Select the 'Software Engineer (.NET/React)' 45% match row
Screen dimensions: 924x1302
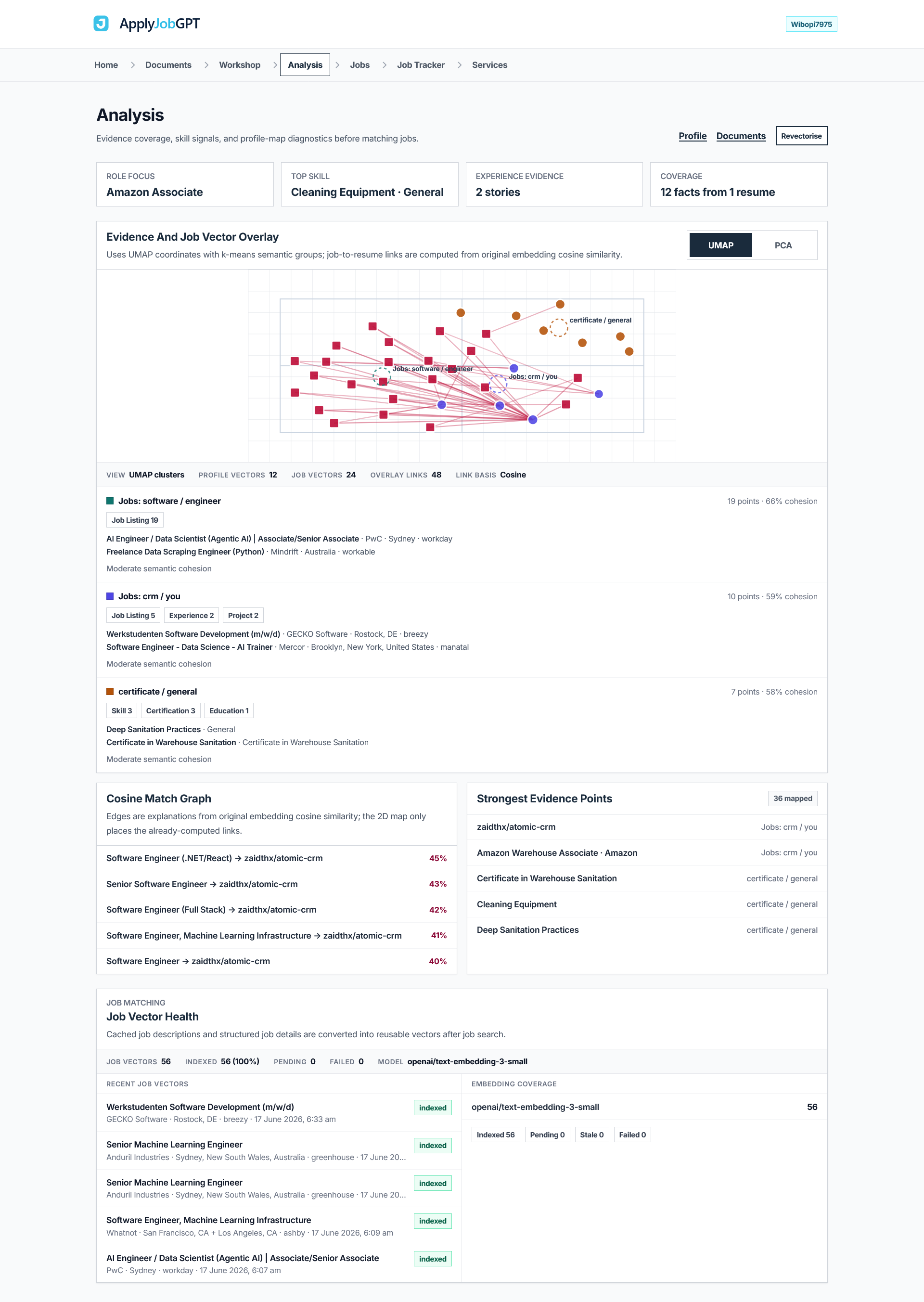277,858
